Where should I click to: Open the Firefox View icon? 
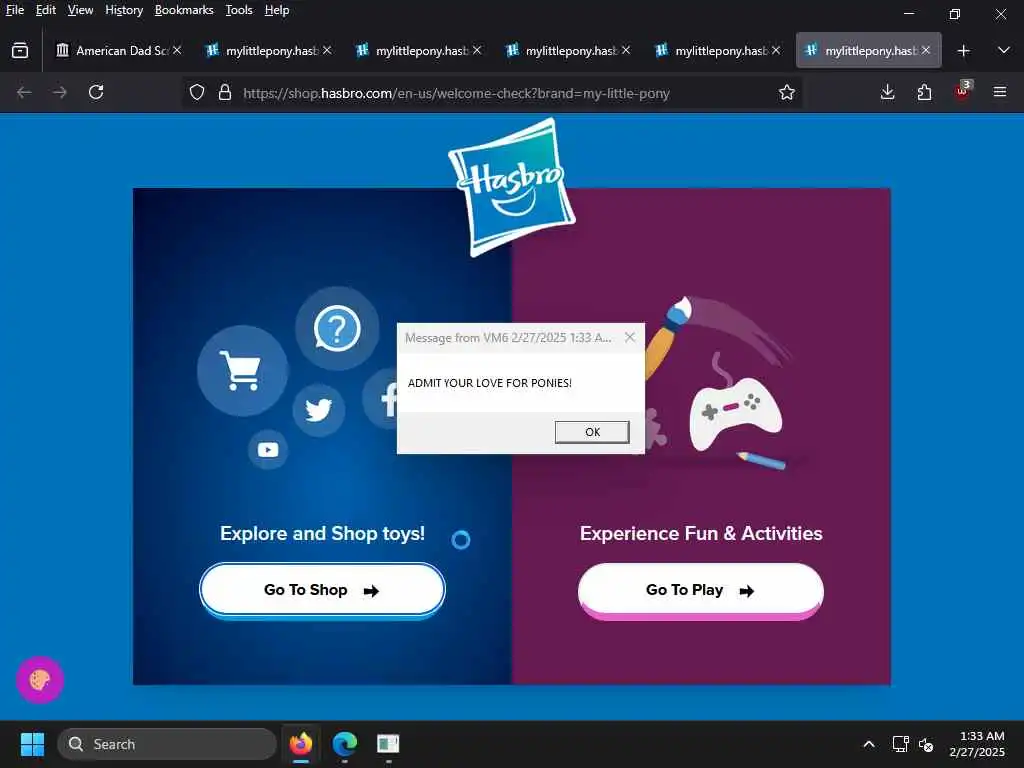[20, 50]
